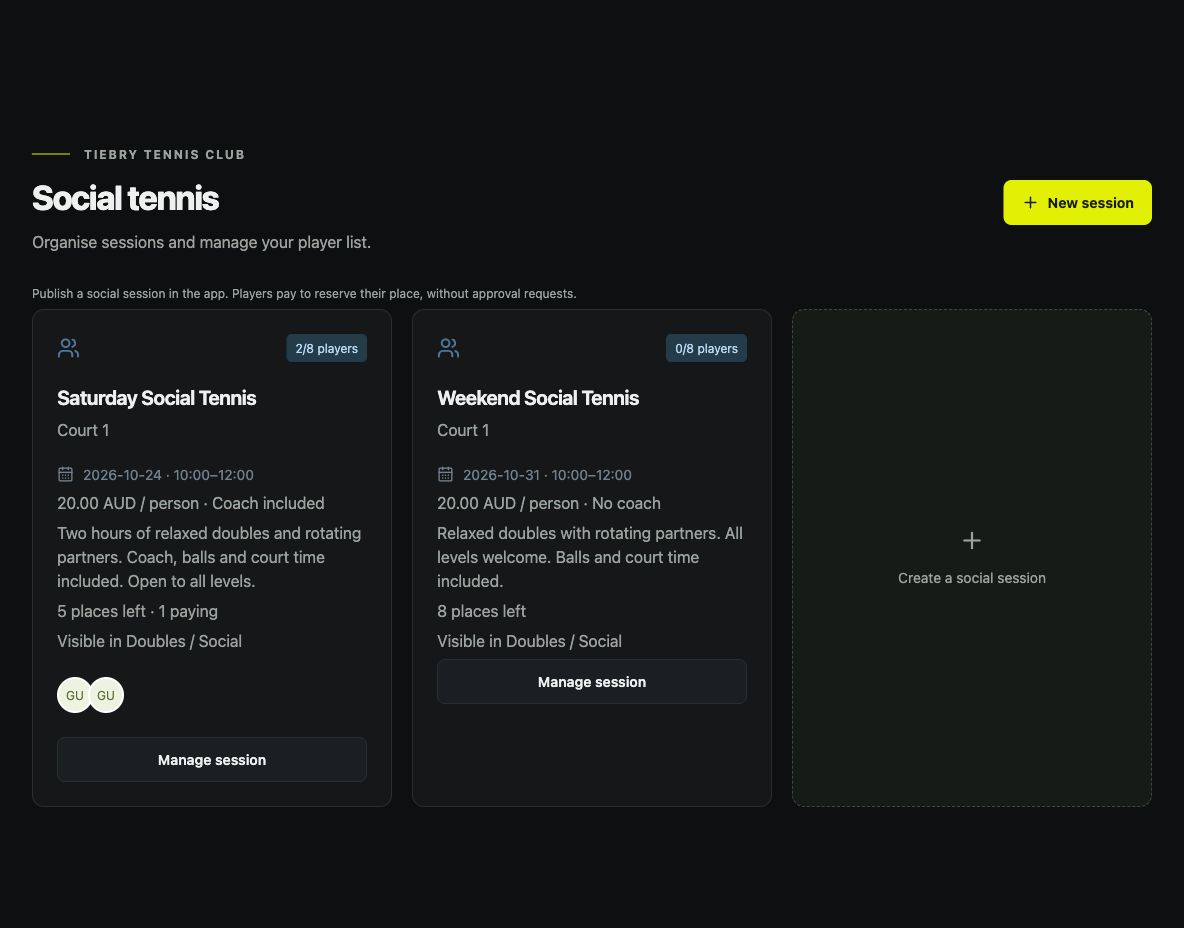Click the Publish a social session help text
The height and width of the screenshot is (928, 1184).
(304, 294)
